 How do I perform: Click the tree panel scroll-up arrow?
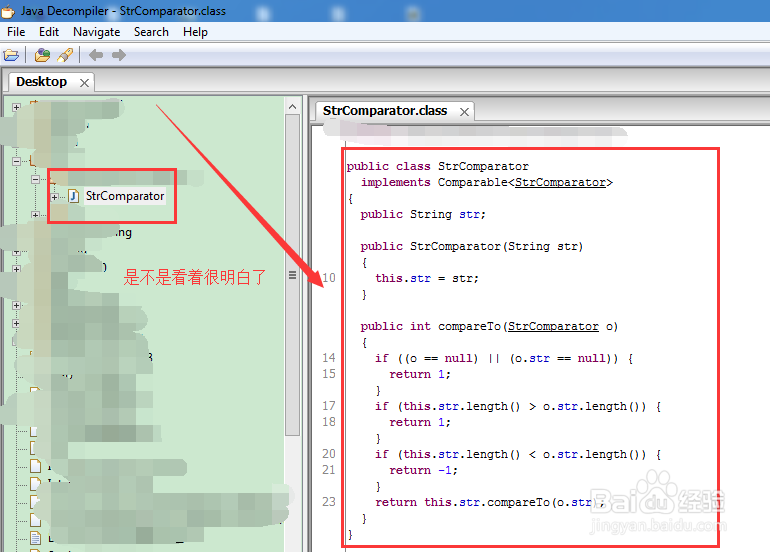pyautogui.click(x=293, y=107)
